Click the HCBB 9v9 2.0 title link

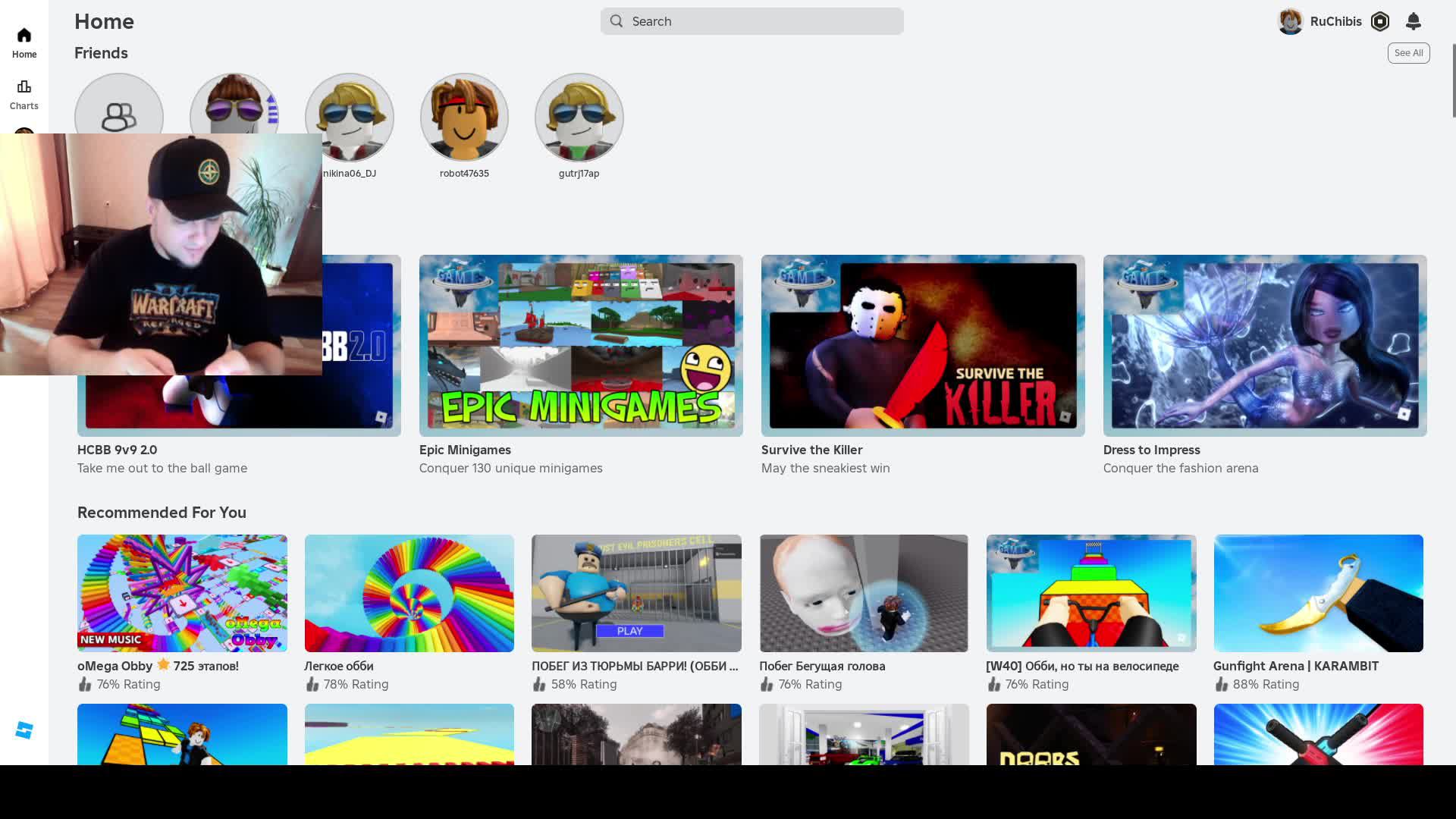[x=118, y=450]
